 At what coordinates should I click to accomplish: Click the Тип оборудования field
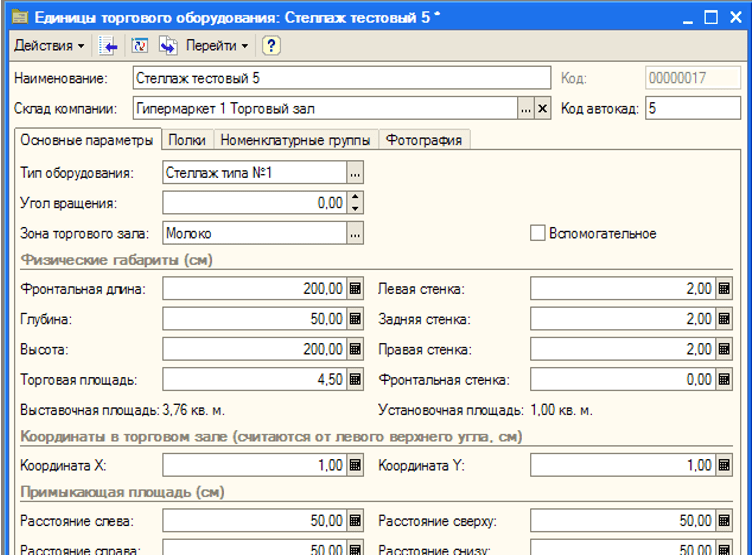click(x=255, y=172)
